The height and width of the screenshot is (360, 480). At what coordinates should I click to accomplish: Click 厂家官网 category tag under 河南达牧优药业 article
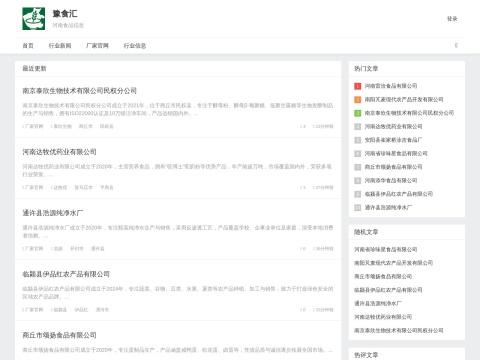point(33,187)
